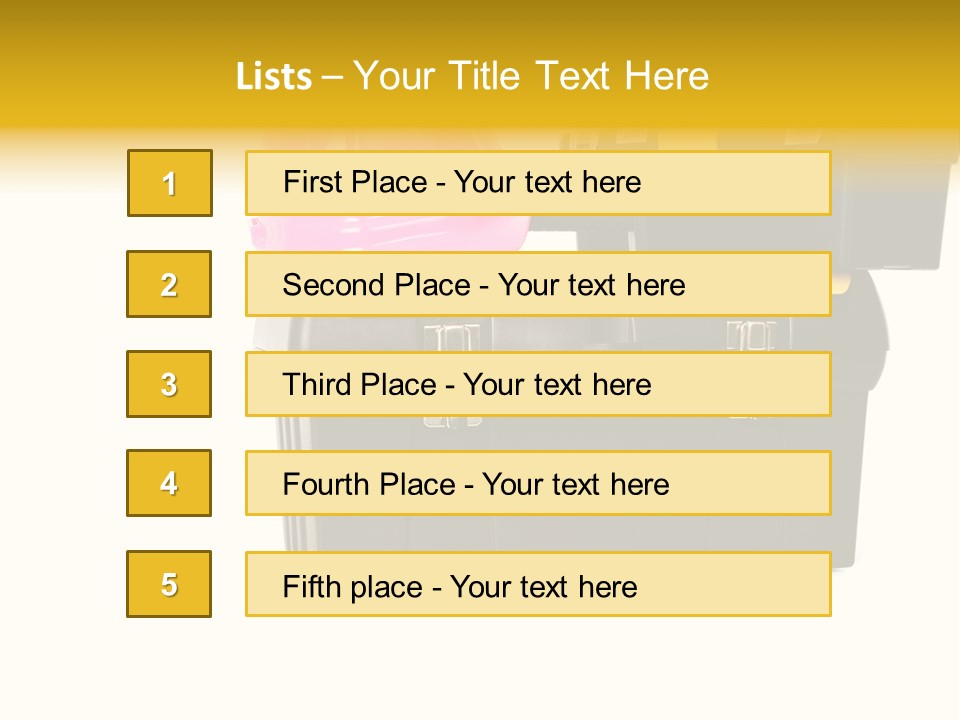Click the word Fifth in list bar
Screen dimensions: 960x720
(x=311, y=586)
